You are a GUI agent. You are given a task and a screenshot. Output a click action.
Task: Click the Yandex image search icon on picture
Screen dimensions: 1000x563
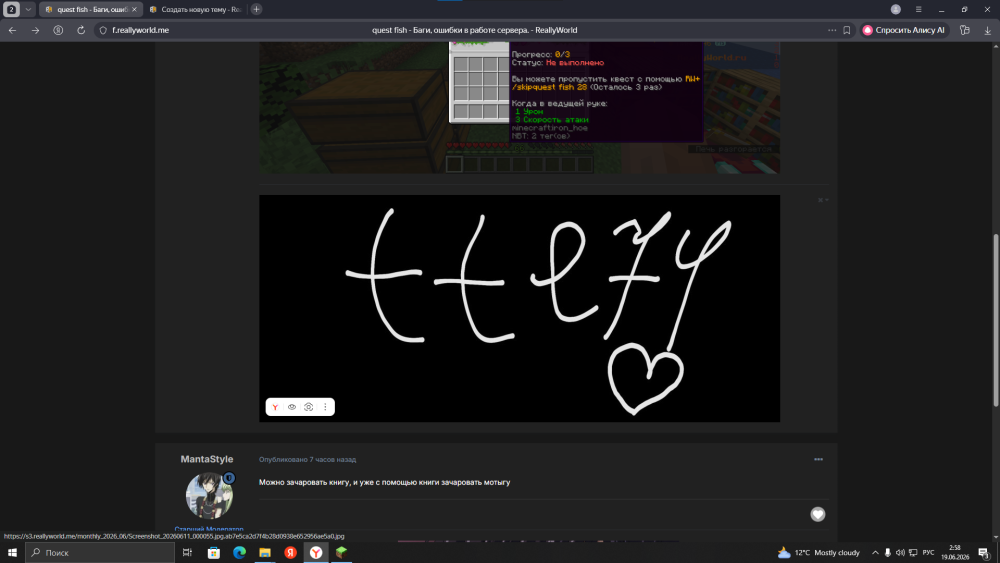[x=276, y=407]
